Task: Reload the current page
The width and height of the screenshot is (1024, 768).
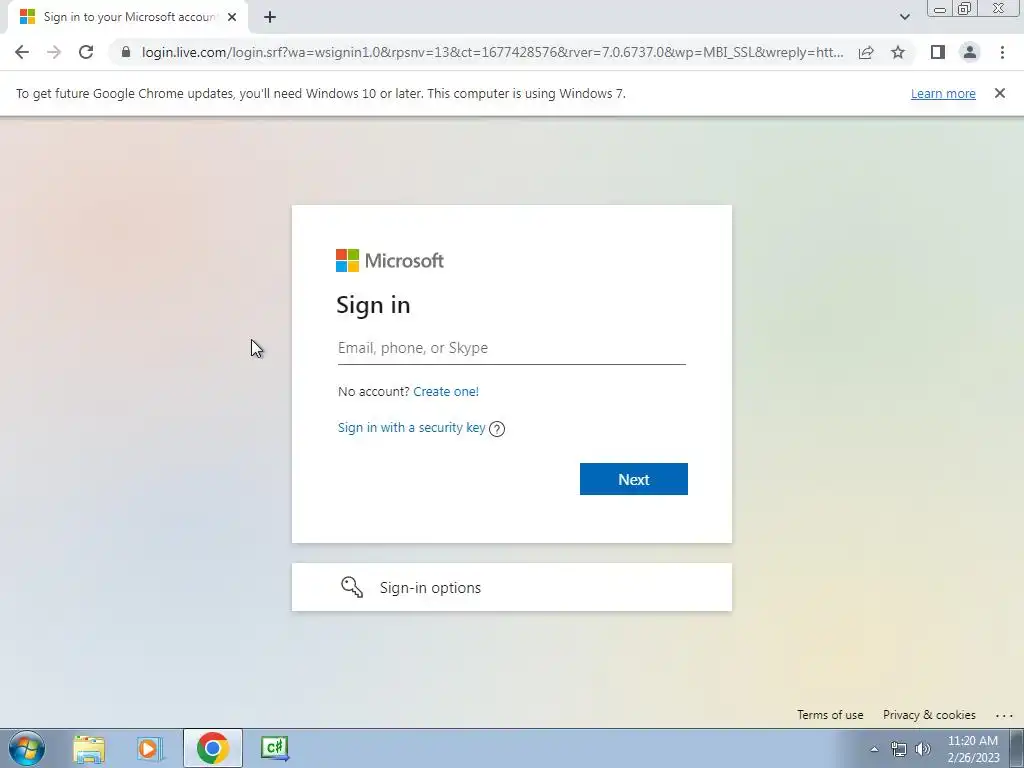Action: tap(86, 52)
